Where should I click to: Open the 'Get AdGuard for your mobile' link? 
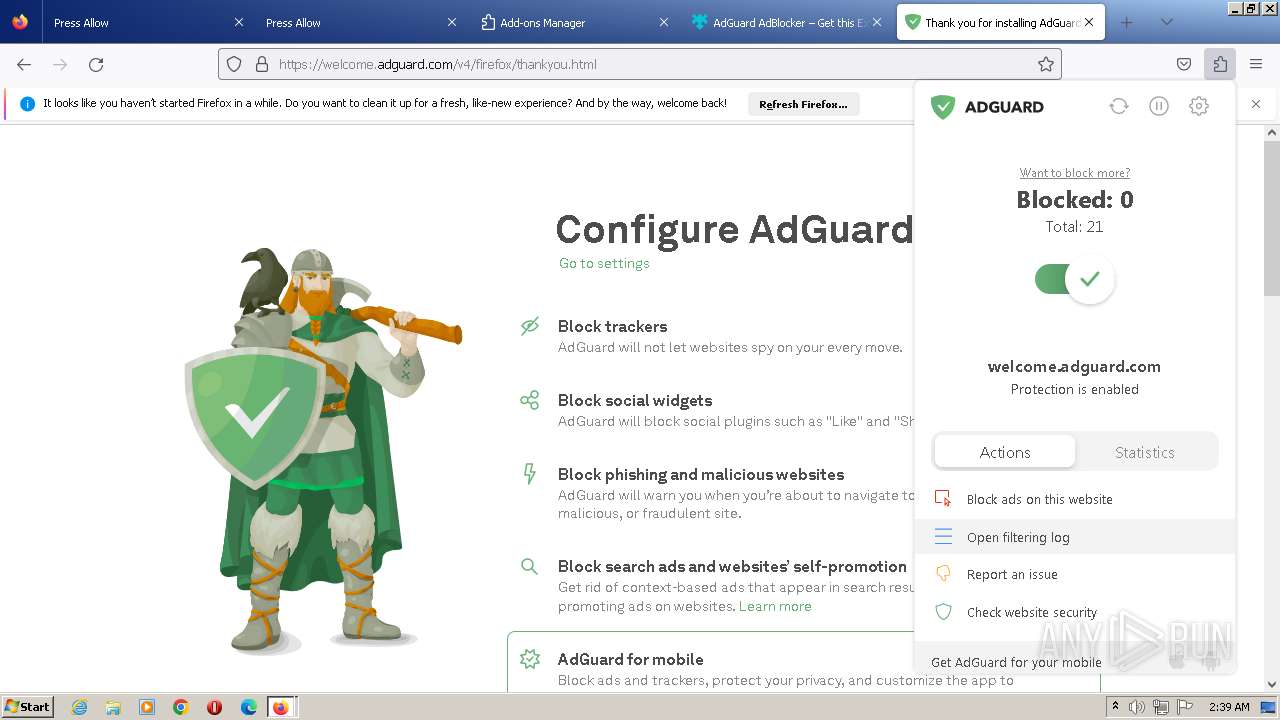(1016, 662)
